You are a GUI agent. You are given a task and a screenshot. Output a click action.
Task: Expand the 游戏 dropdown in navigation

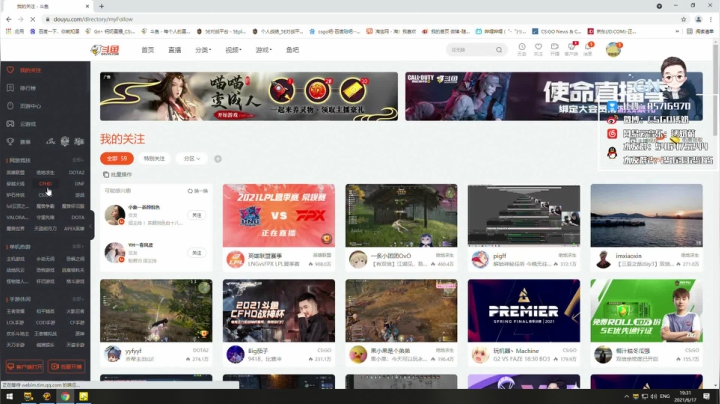coord(264,50)
